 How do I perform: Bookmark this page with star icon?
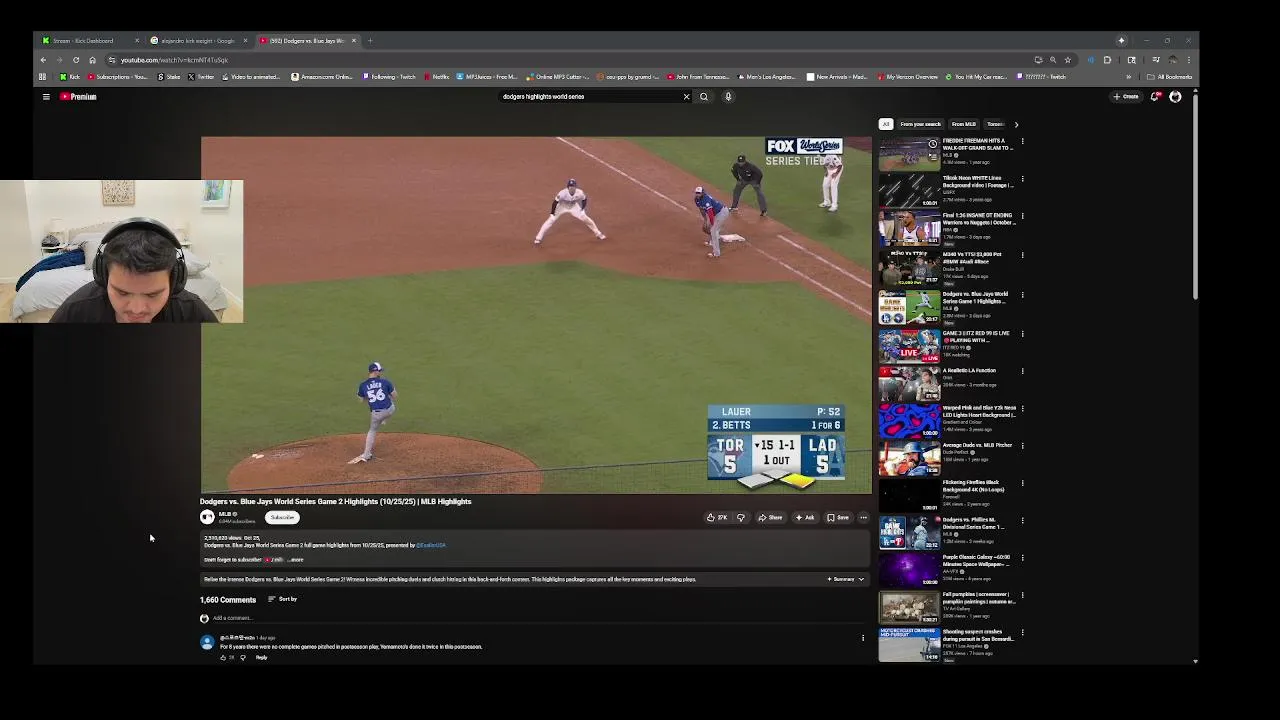(x=1067, y=60)
